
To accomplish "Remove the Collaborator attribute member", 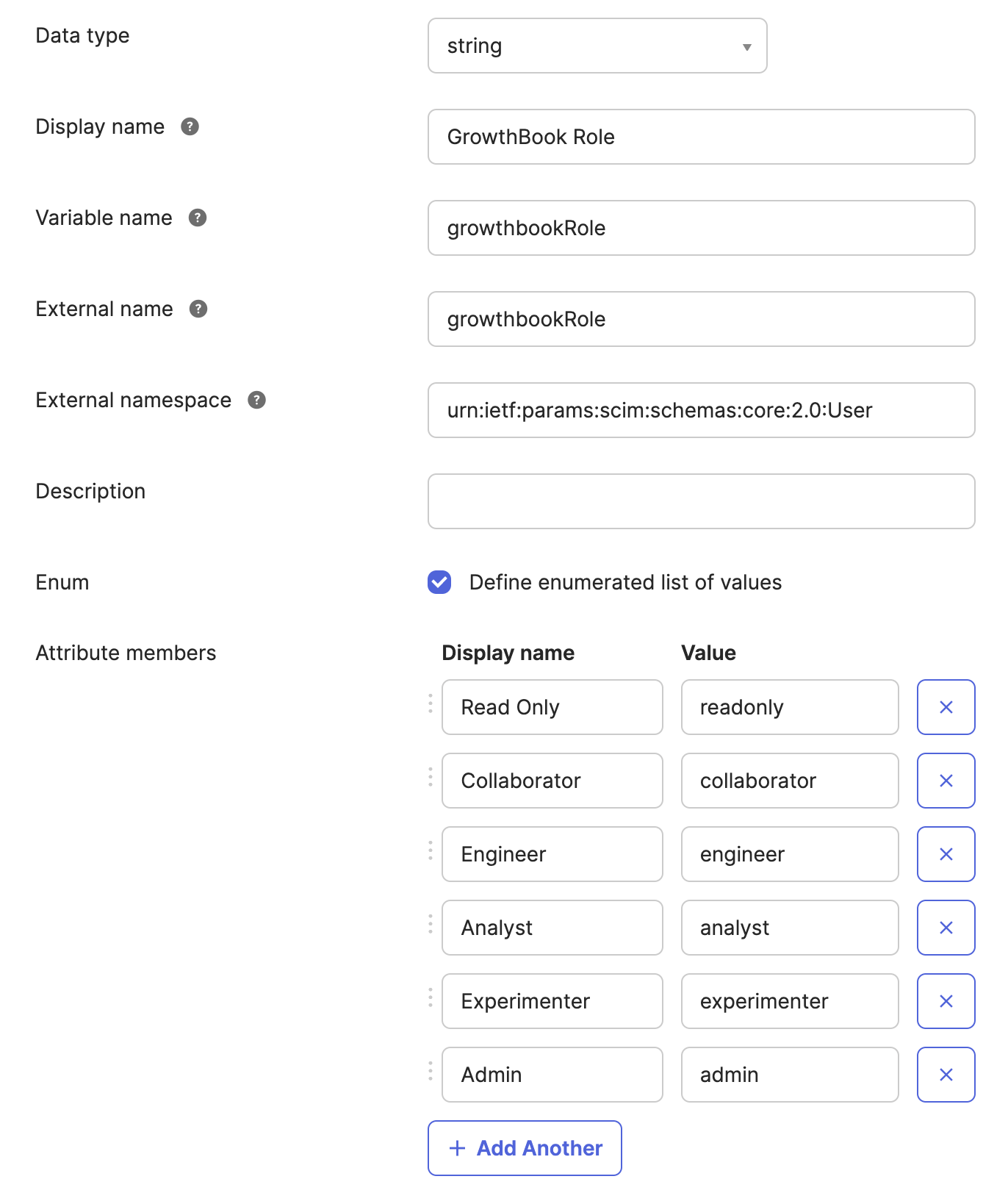I will coord(946,781).
